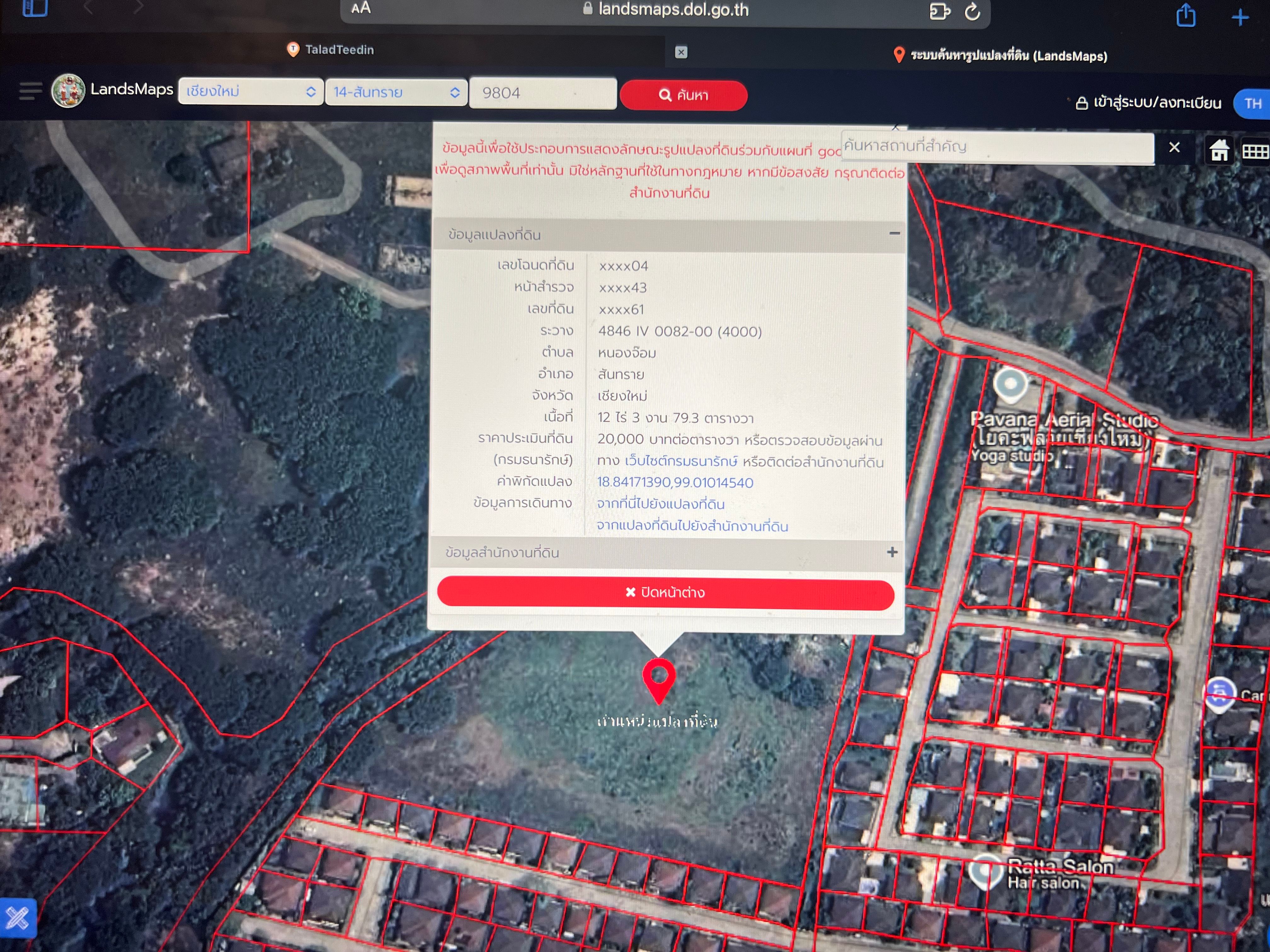The height and width of the screenshot is (952, 1270).
Task: Click the LandsMaps logo emblem
Action: pyautogui.click(x=68, y=91)
